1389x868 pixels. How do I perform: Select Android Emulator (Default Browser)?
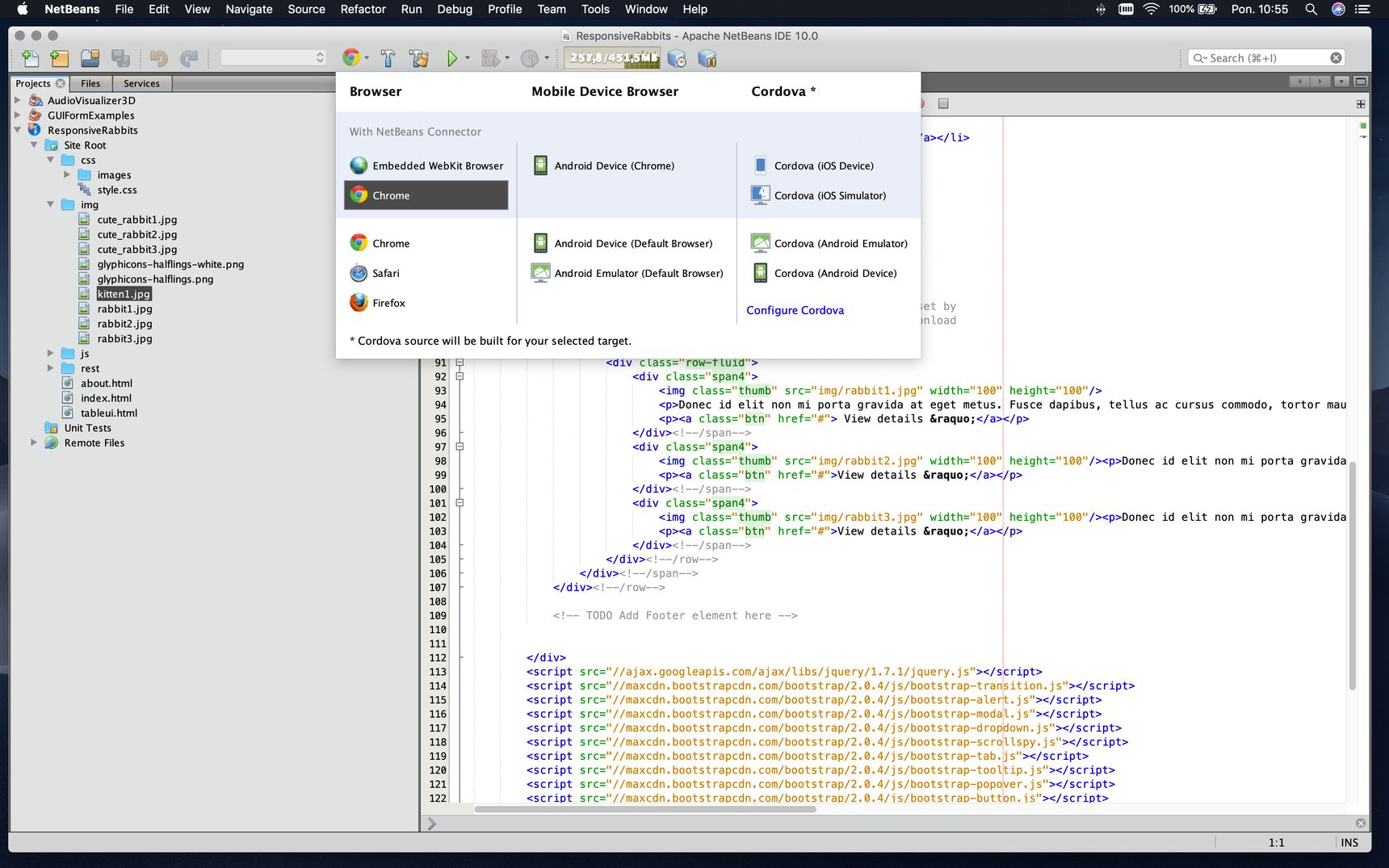pos(627,273)
